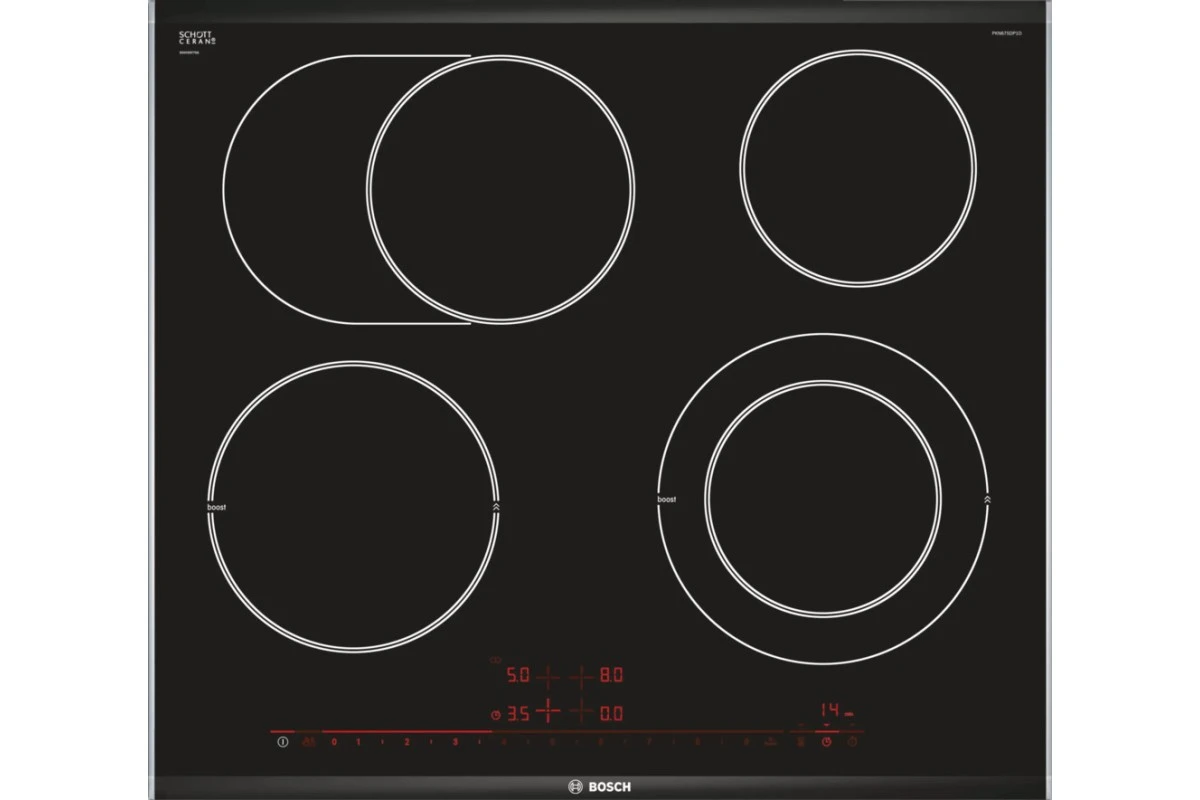Set power slider to level 1
This screenshot has width=1200, height=800.
click(x=357, y=742)
